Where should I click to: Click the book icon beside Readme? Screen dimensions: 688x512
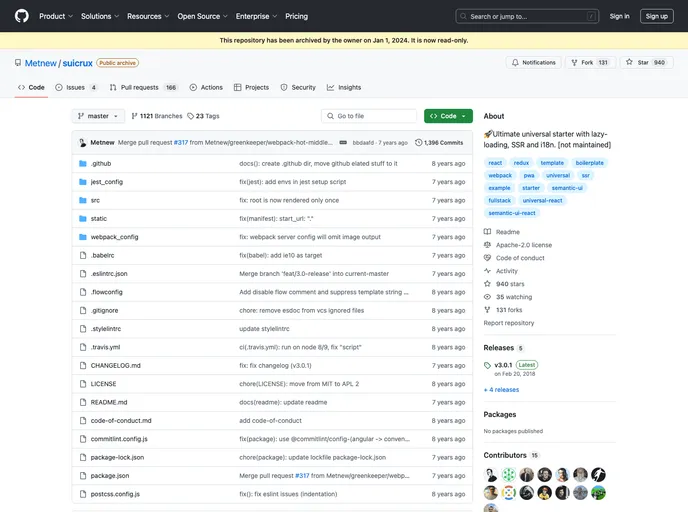coord(487,232)
